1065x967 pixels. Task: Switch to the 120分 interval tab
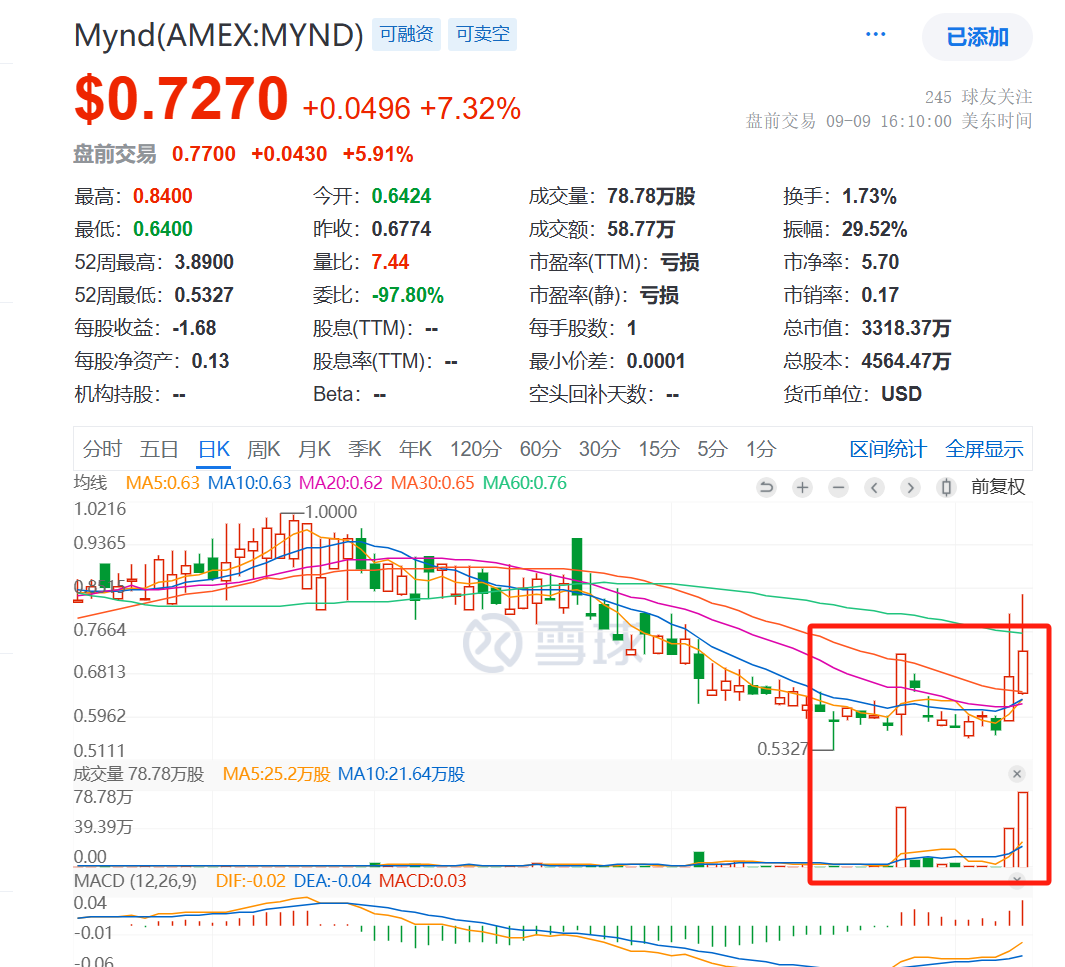(475, 449)
